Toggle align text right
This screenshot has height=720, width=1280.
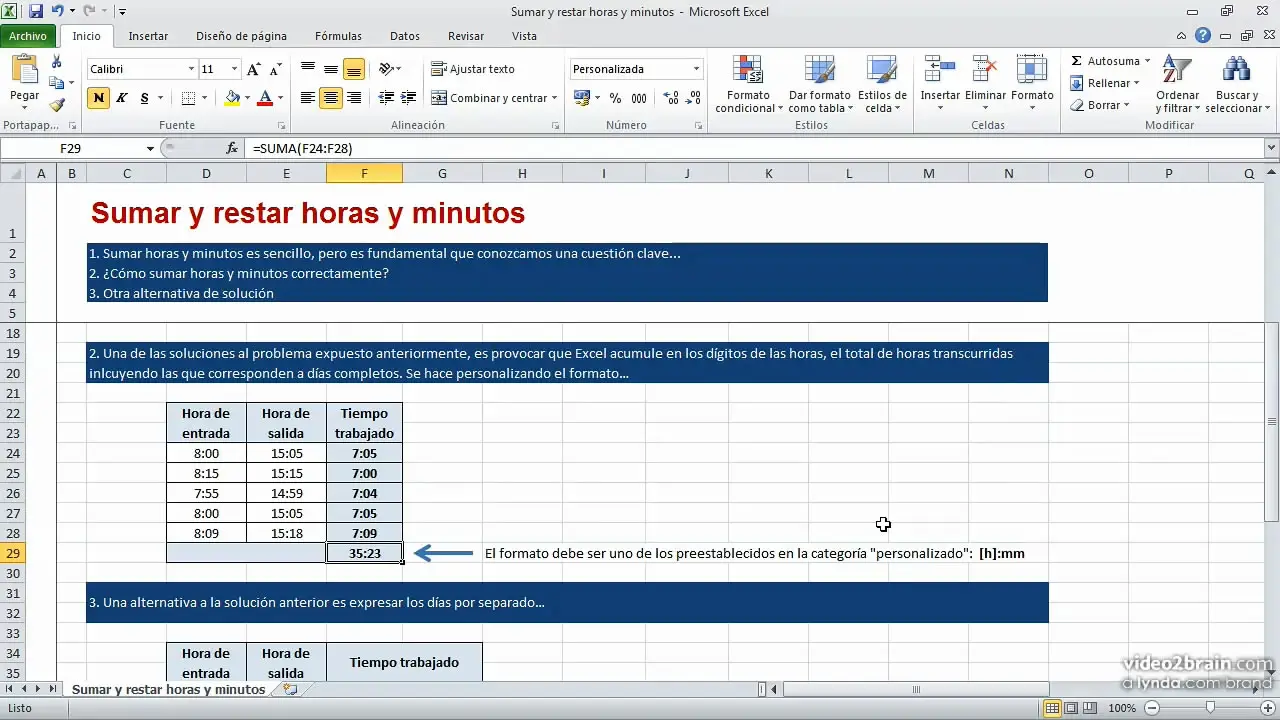[353, 98]
